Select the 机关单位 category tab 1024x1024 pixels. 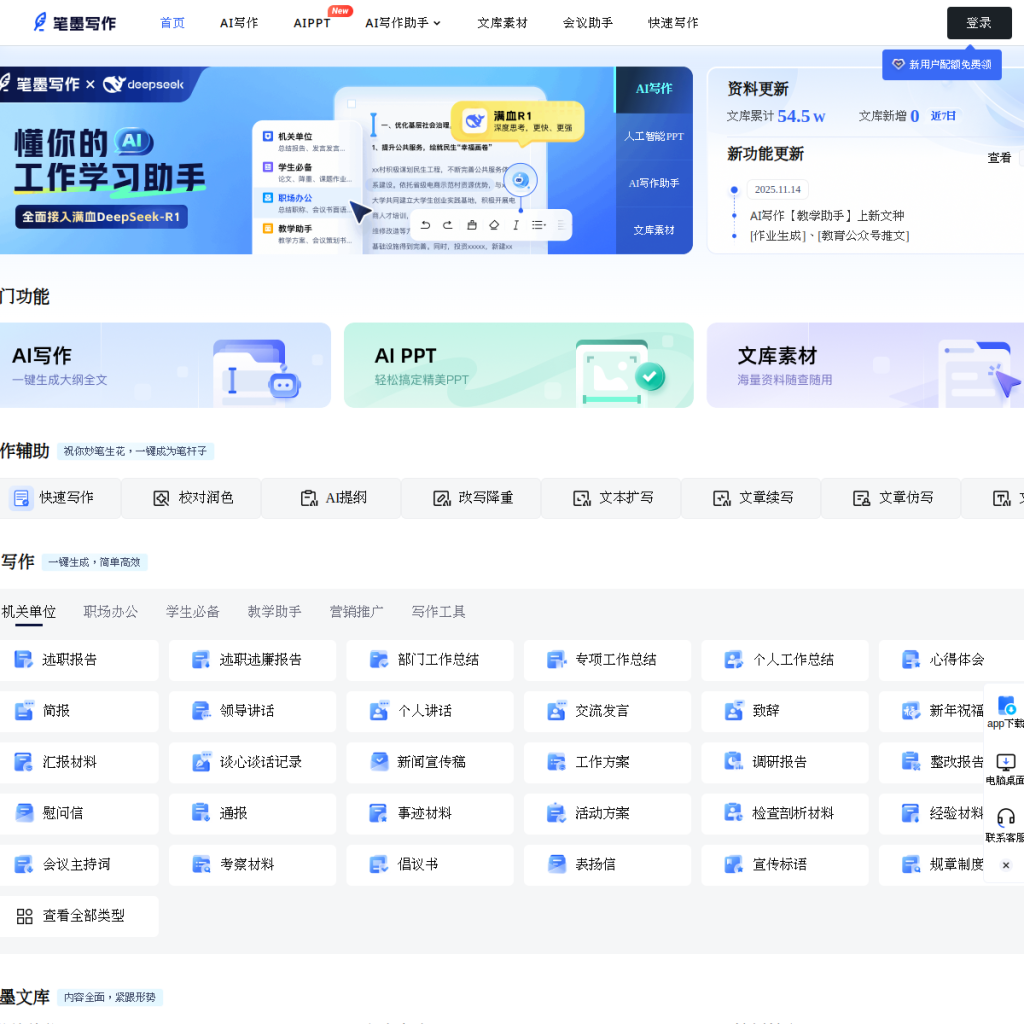coord(29,612)
